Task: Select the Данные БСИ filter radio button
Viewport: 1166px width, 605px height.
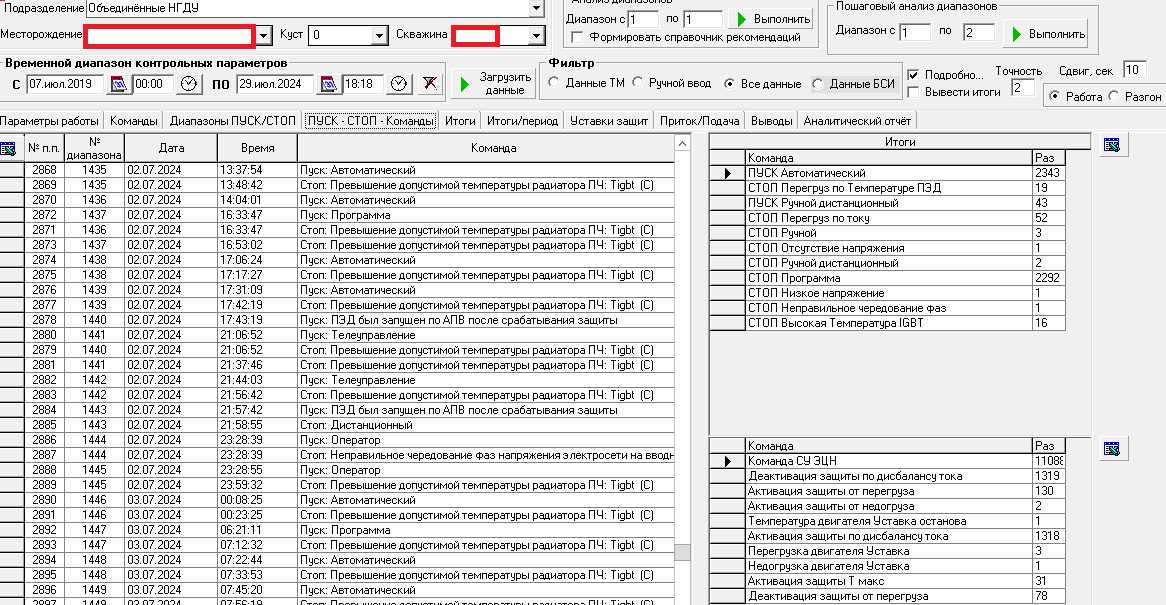Action: pyautogui.click(x=818, y=83)
